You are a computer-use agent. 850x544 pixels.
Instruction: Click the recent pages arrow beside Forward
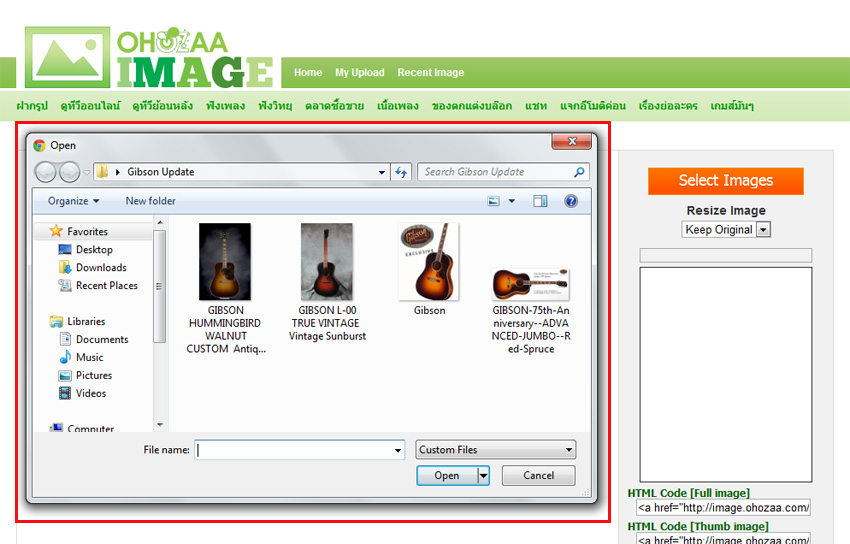pos(87,172)
